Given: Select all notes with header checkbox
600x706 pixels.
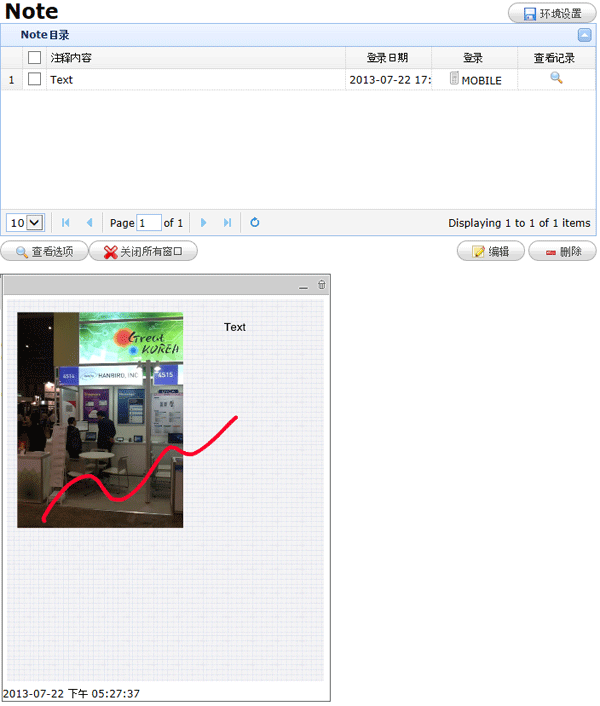Looking at the screenshot, I should (35, 58).
